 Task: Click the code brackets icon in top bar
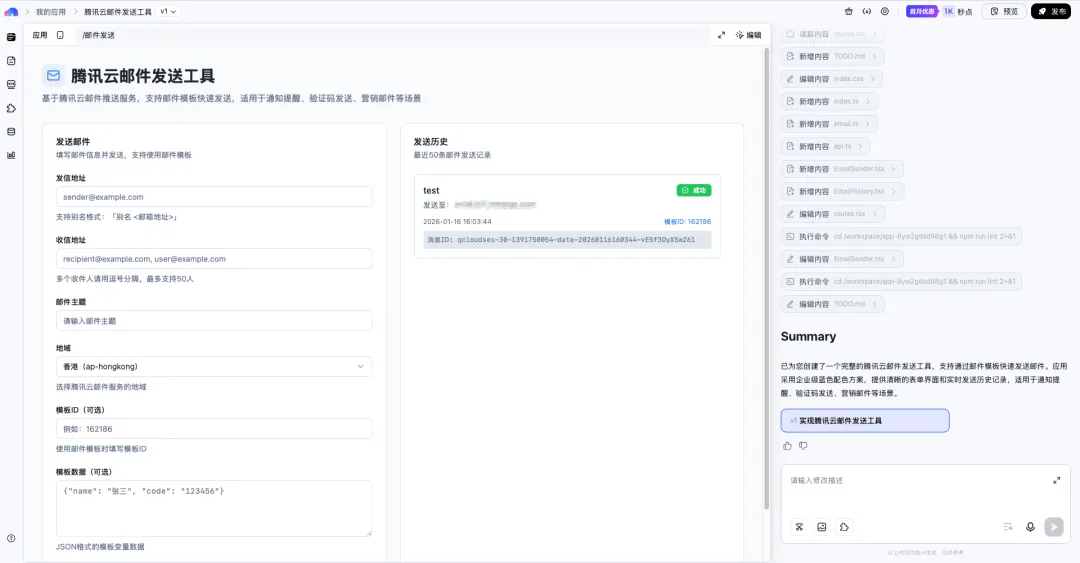(866, 12)
